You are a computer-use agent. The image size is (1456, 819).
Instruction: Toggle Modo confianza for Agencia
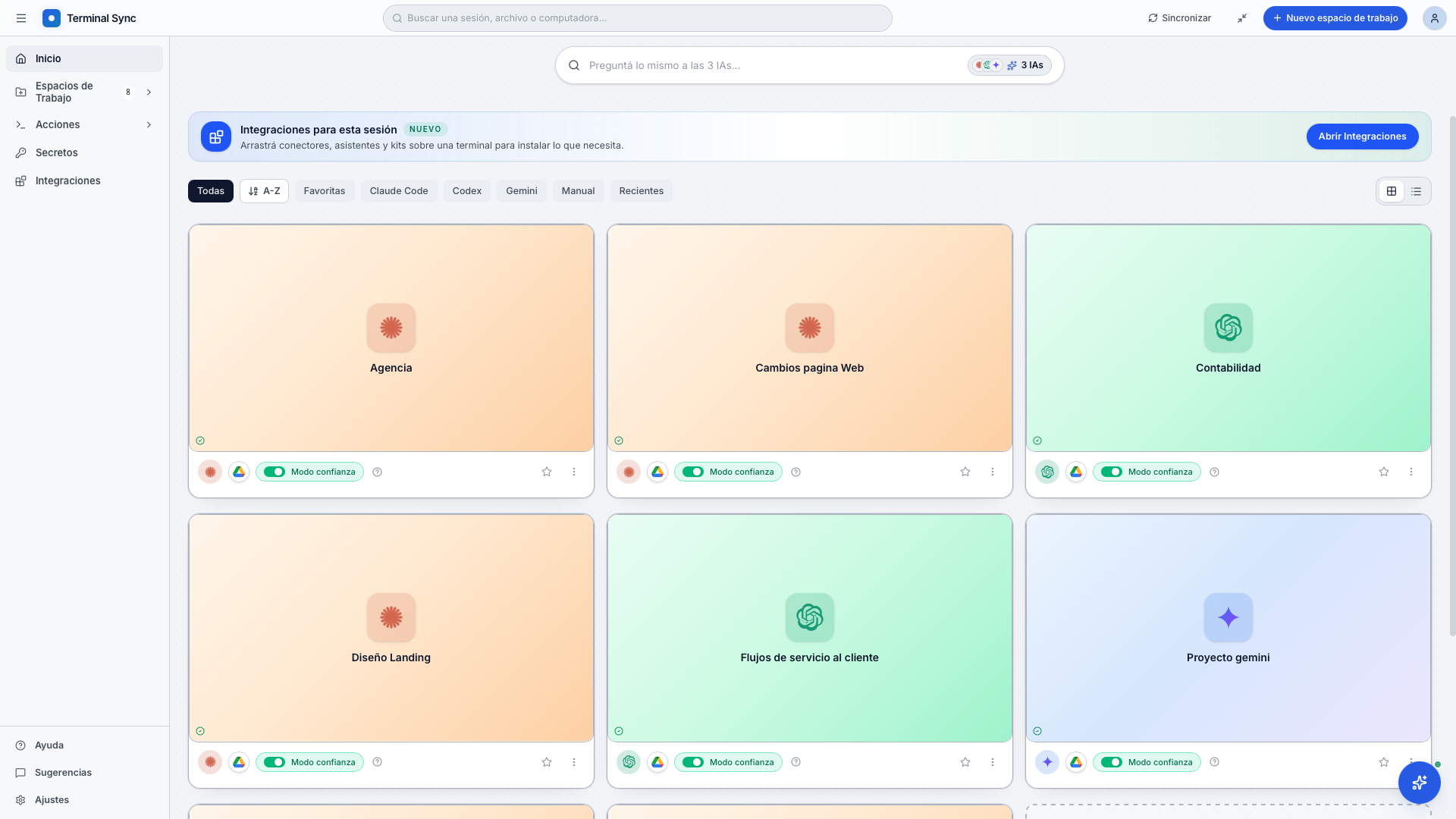[x=275, y=472]
